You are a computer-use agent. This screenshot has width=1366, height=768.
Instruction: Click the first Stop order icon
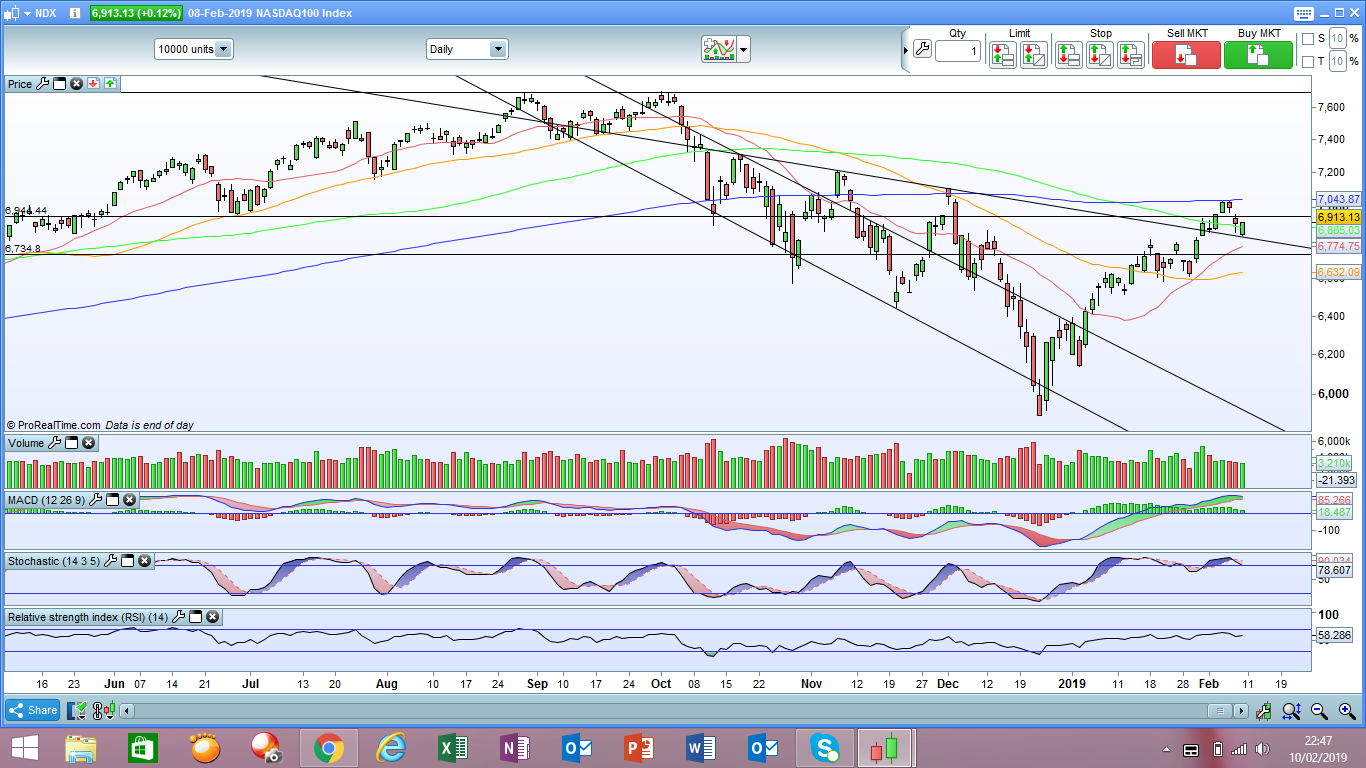(1069, 54)
